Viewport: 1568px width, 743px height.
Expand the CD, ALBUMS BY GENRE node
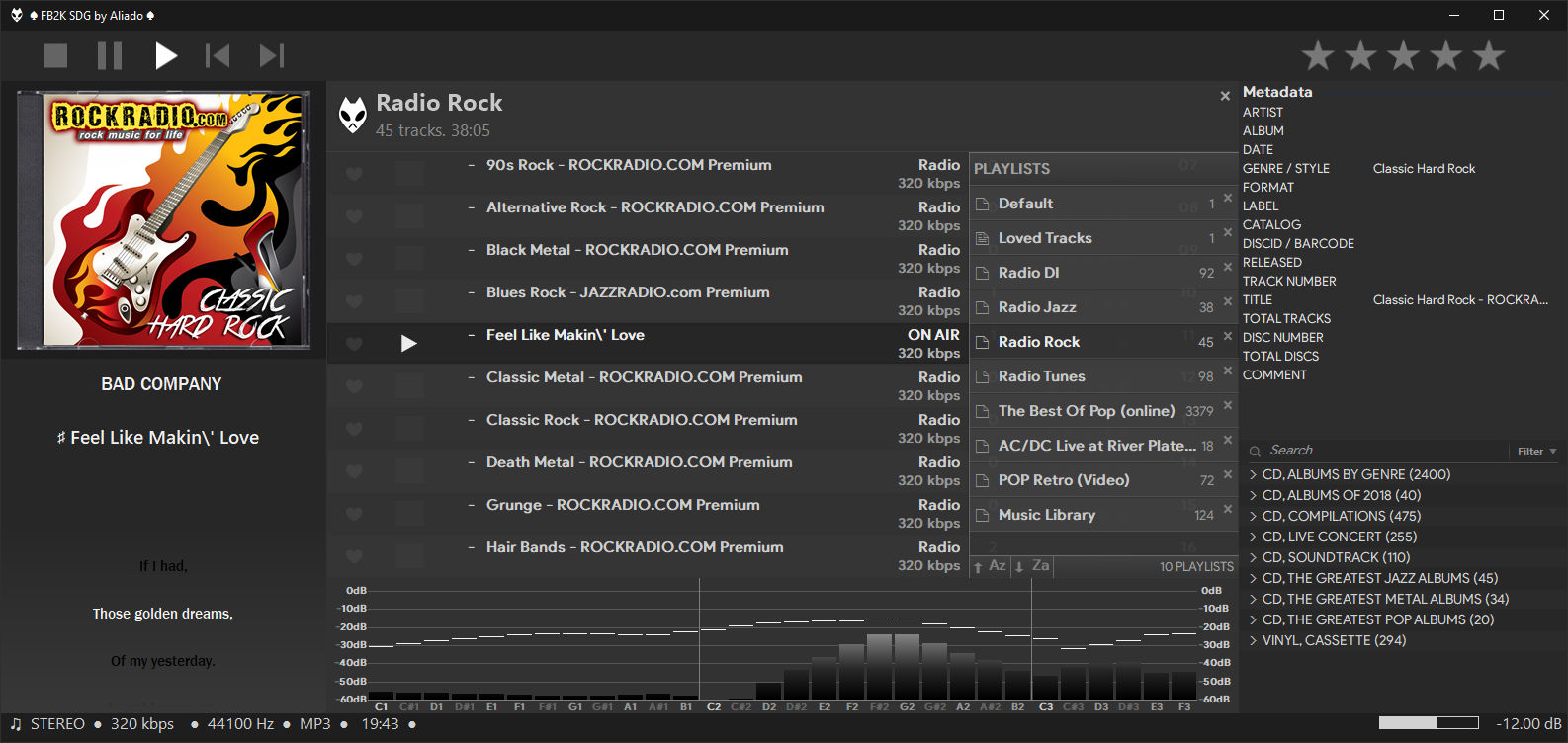click(1254, 475)
